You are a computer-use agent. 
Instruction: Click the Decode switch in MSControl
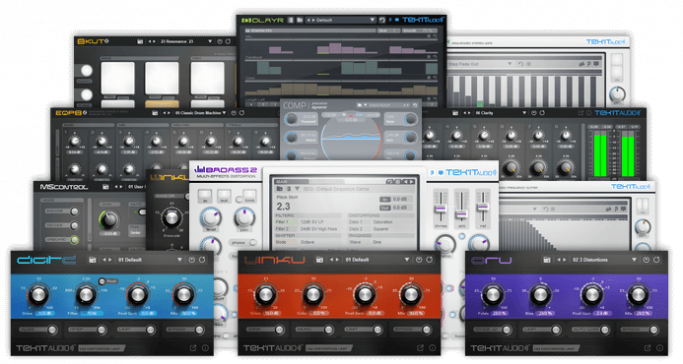[x=74, y=226]
